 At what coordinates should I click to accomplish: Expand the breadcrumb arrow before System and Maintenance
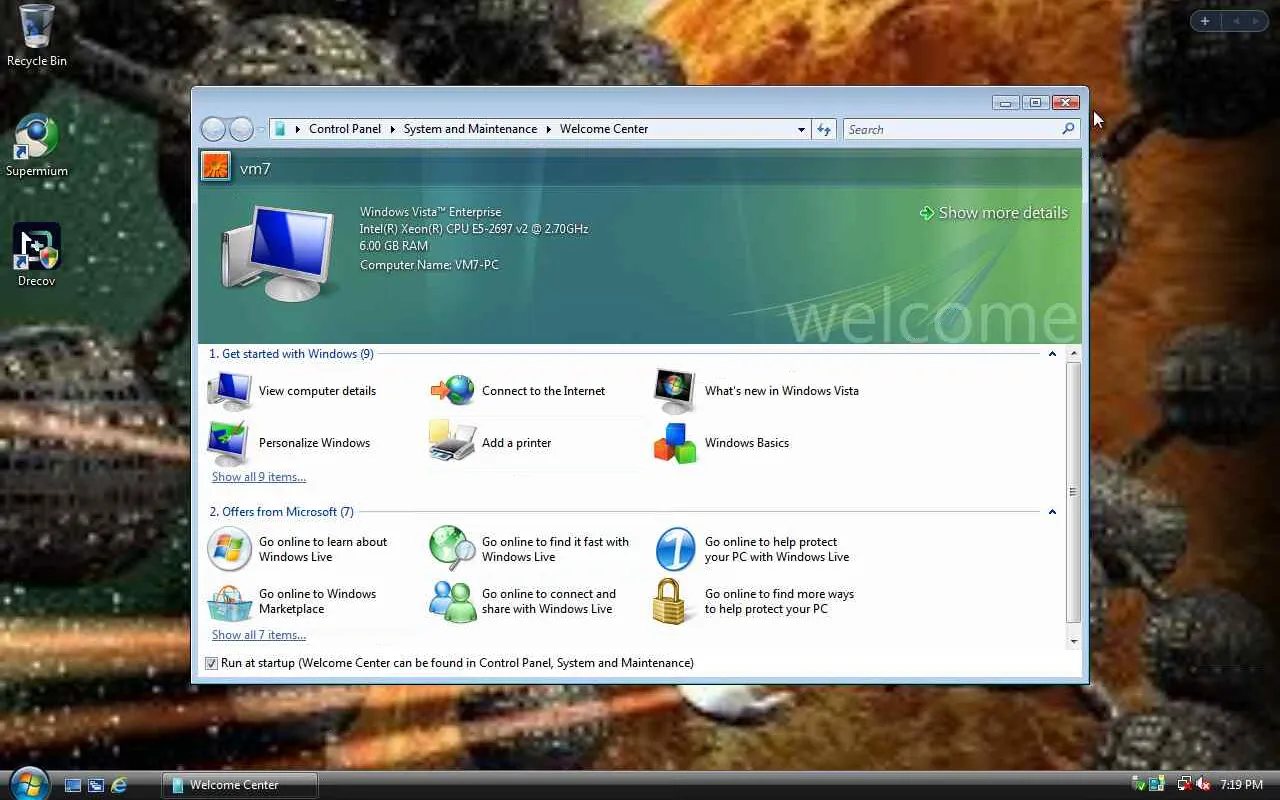[393, 129]
